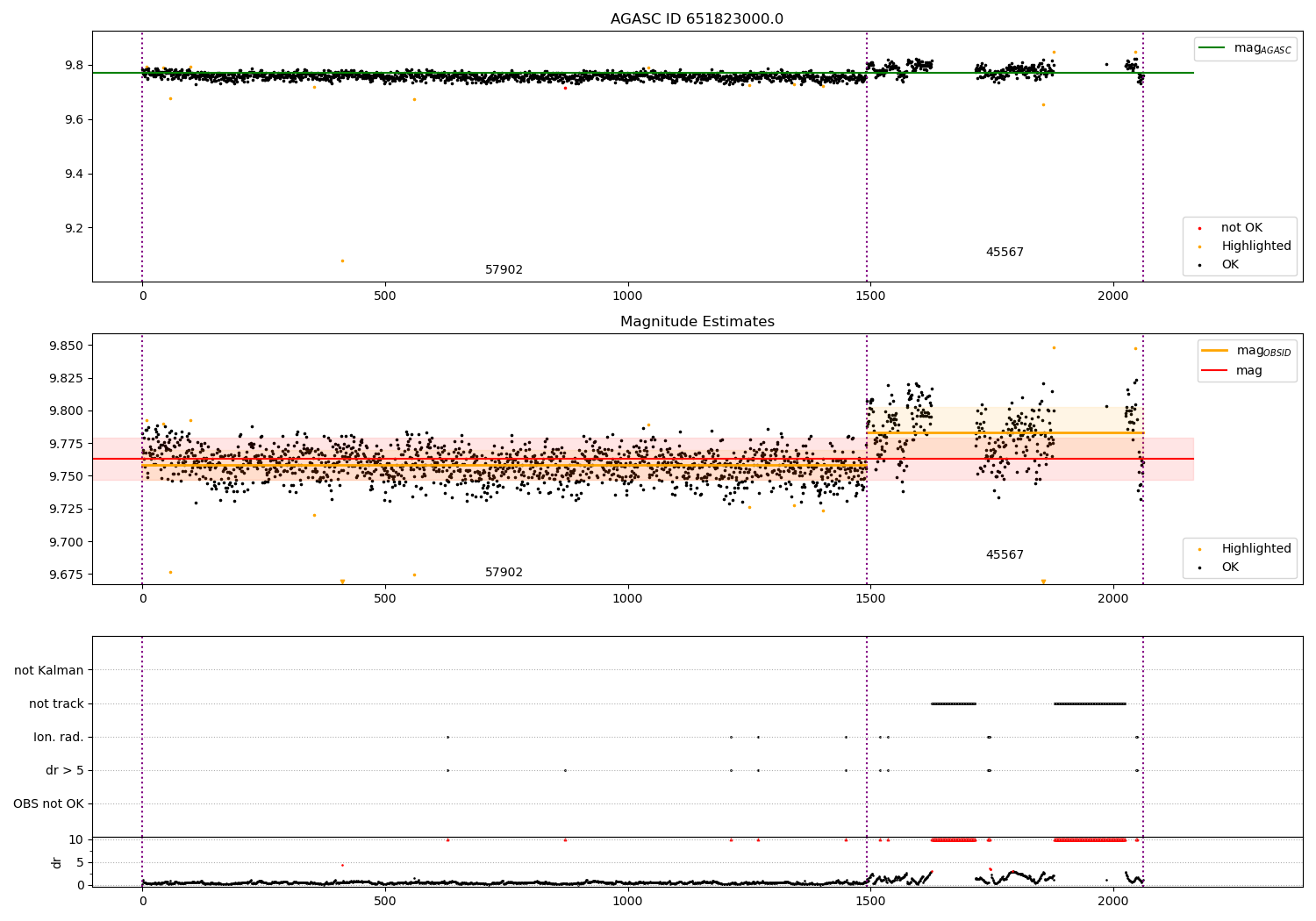1316x921 pixels.
Task: Click the 'not track' row label
Action: 56,704
